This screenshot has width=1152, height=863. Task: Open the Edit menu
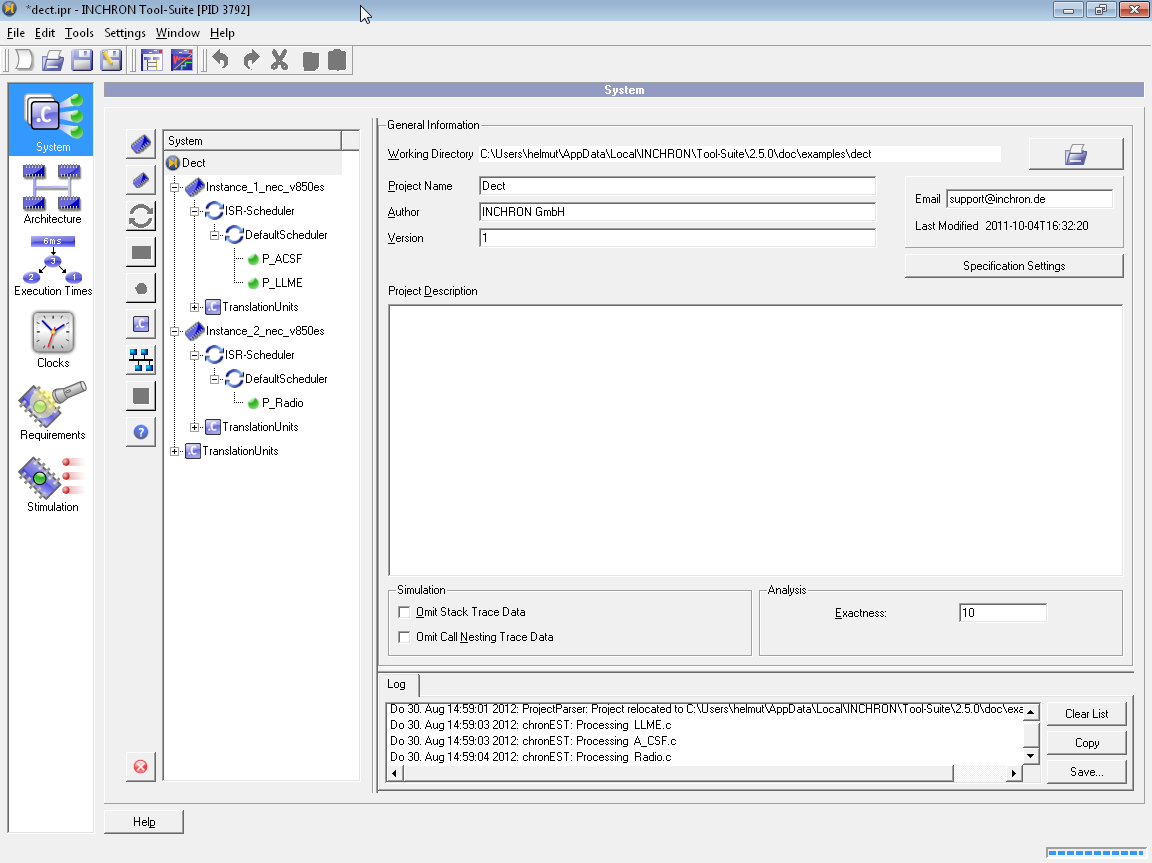pyautogui.click(x=45, y=33)
